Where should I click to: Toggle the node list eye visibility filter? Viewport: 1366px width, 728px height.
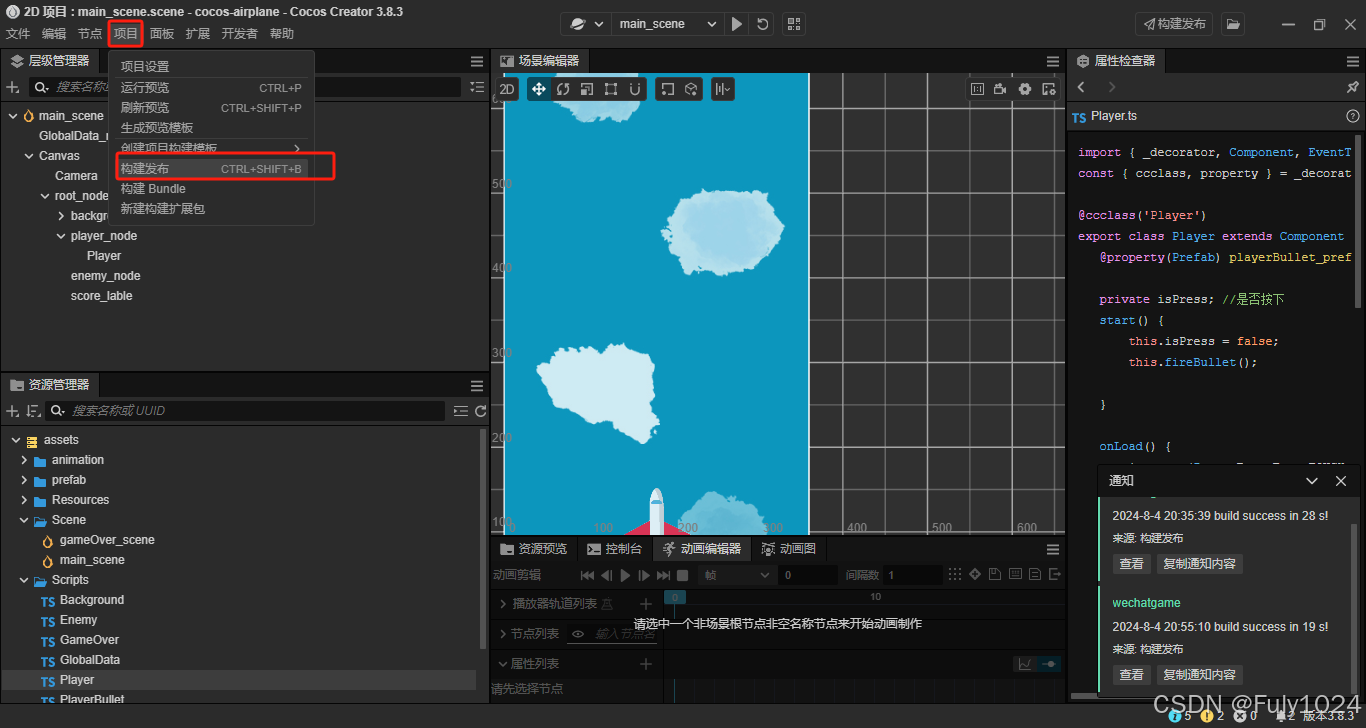coord(578,634)
